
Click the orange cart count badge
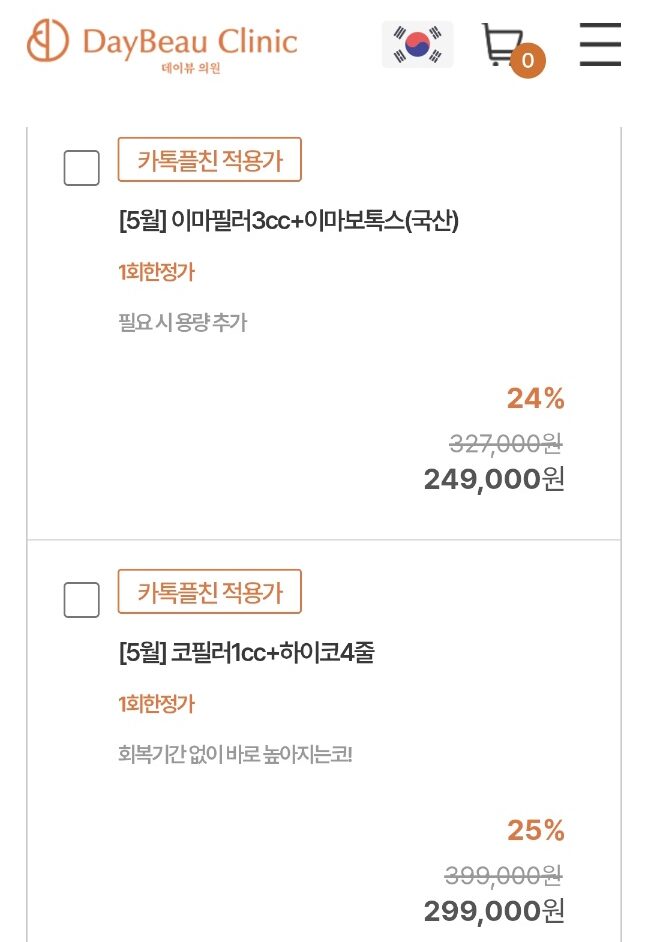pos(528,60)
